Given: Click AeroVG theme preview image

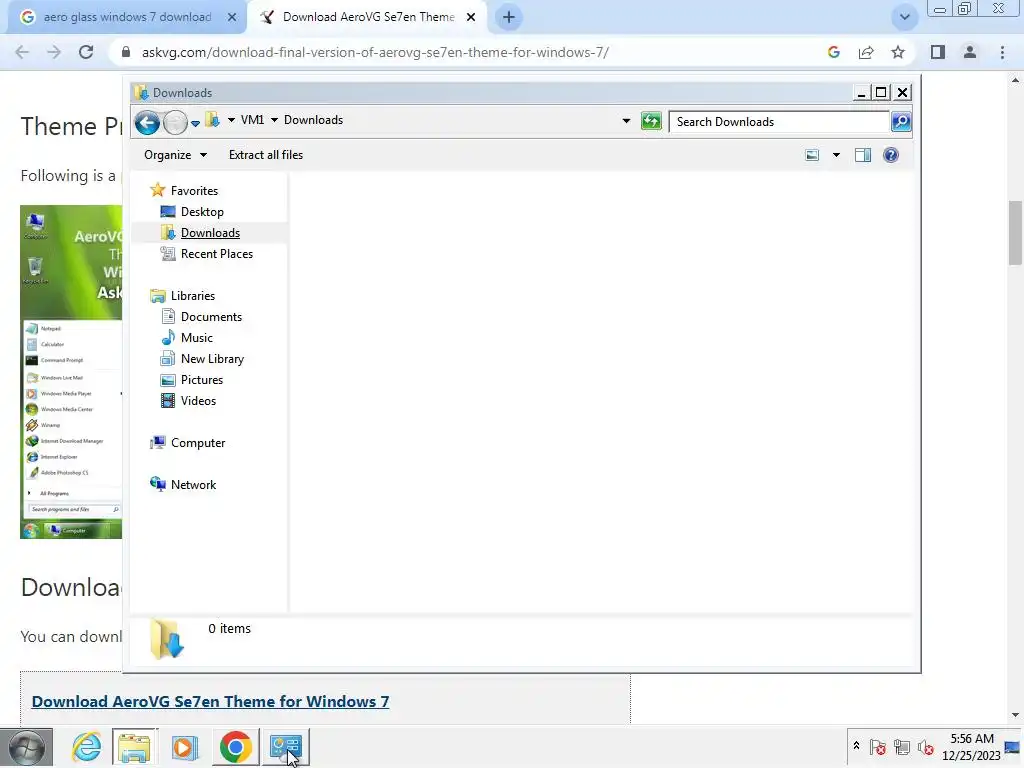Looking at the screenshot, I should (x=71, y=372).
